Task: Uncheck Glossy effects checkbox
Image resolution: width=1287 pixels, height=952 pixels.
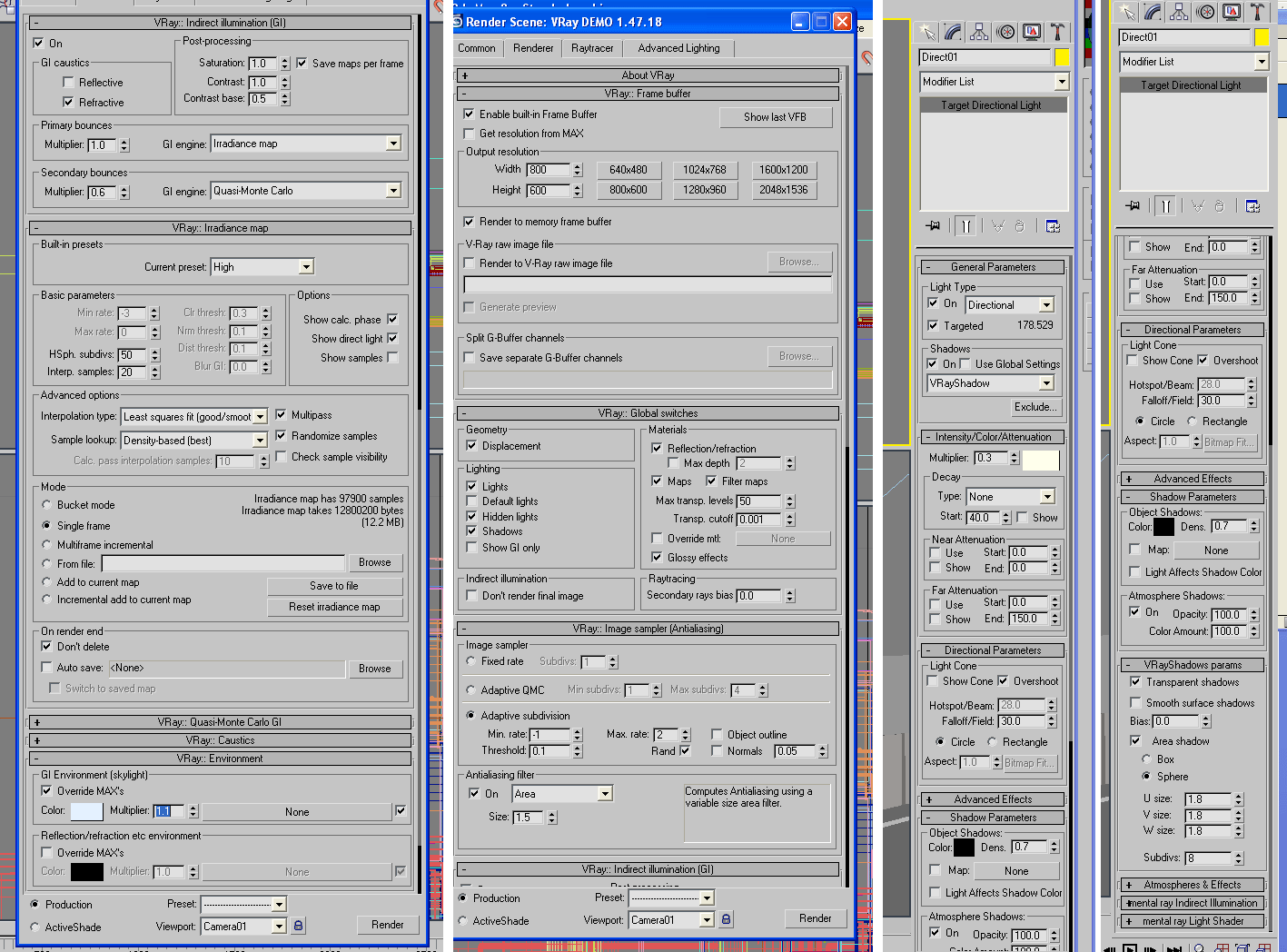Action: tap(657, 558)
